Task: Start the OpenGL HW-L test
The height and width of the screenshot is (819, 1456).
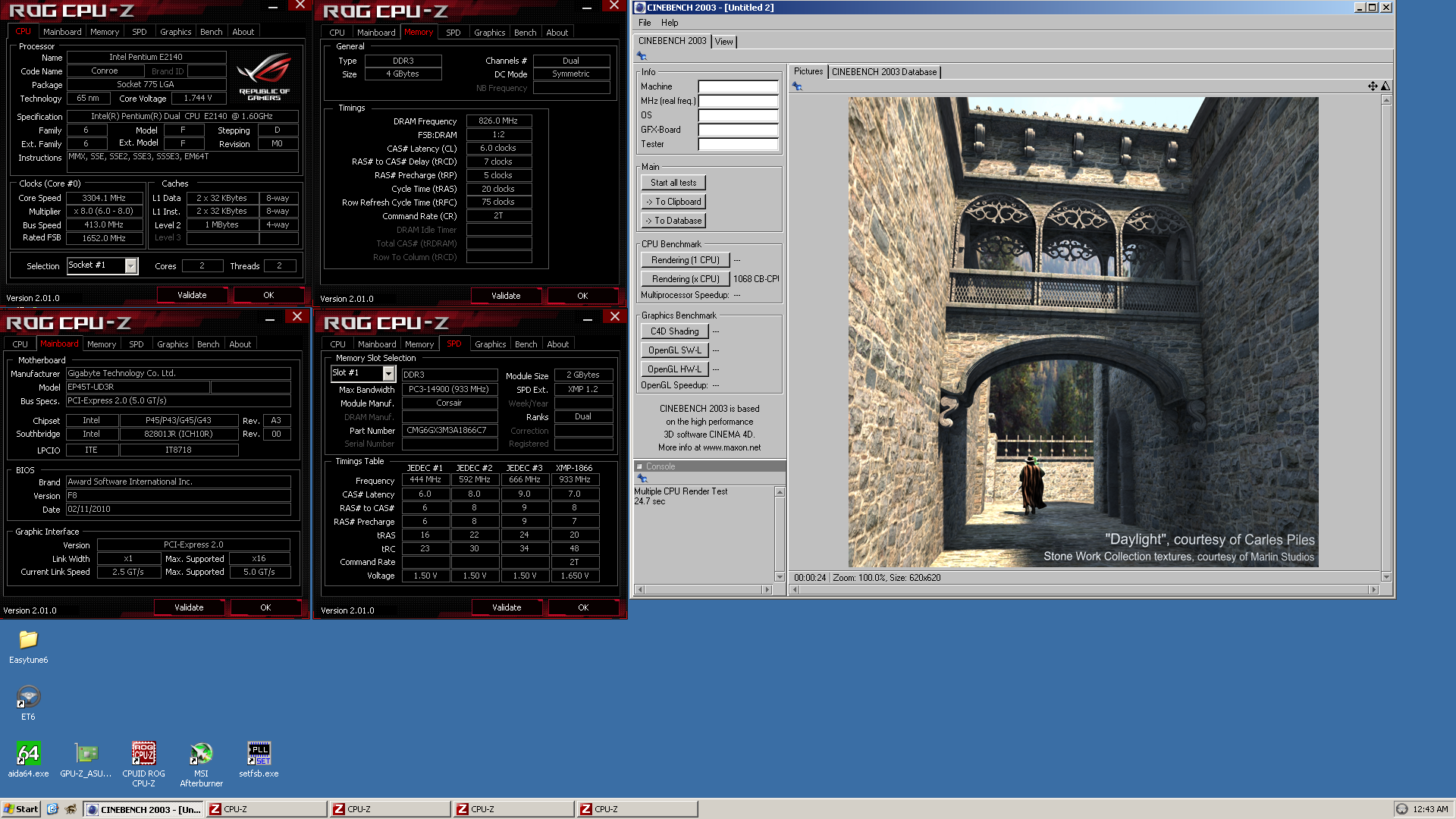Action: [675, 369]
